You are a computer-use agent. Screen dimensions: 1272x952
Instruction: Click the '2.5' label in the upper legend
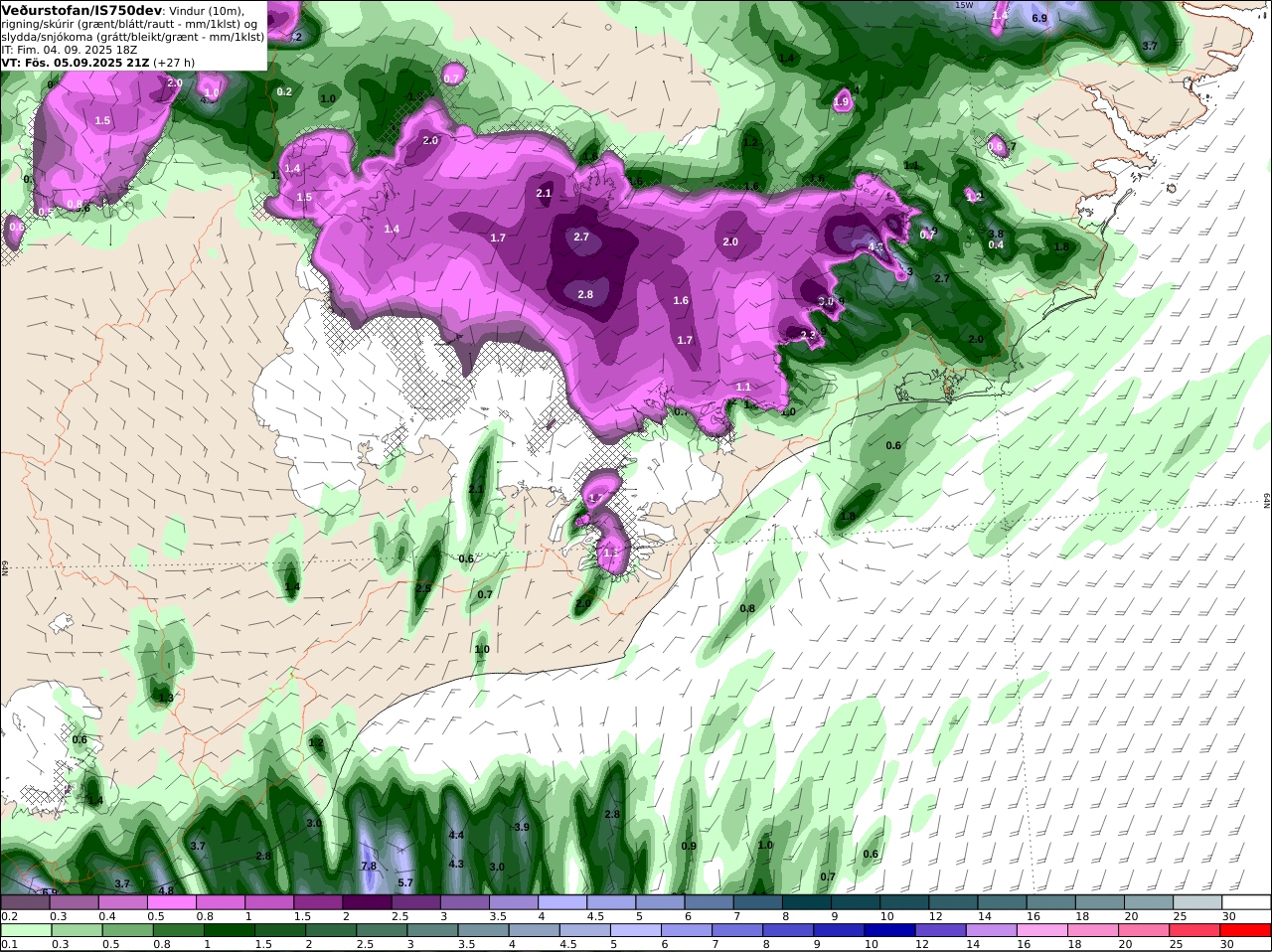tap(401, 915)
